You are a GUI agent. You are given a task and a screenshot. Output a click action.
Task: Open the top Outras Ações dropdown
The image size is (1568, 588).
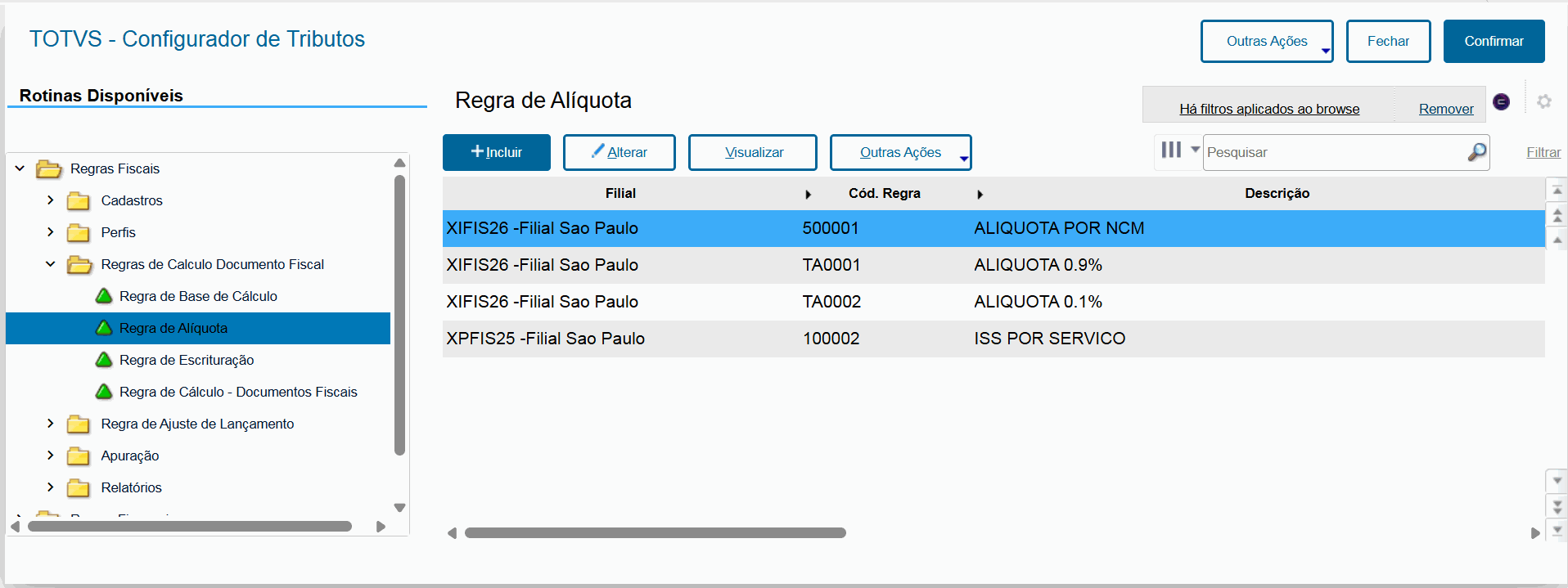pos(1266,42)
